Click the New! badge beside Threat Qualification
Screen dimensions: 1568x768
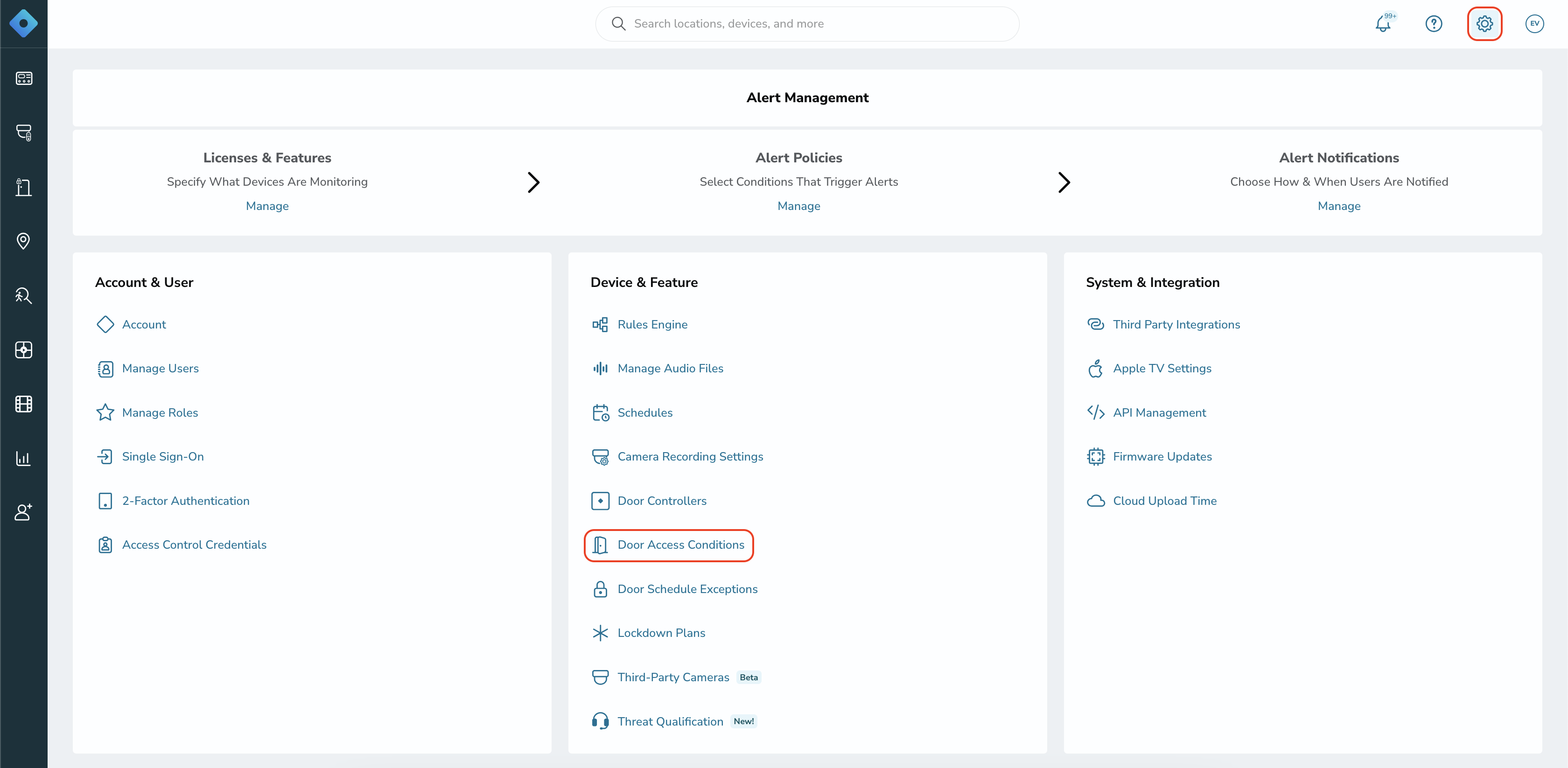(x=744, y=721)
